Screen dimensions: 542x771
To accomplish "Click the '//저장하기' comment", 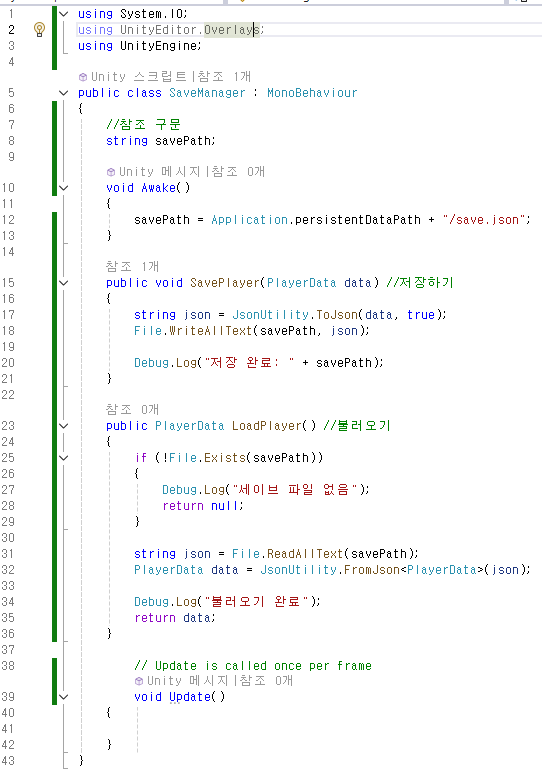I will (x=420, y=282).
